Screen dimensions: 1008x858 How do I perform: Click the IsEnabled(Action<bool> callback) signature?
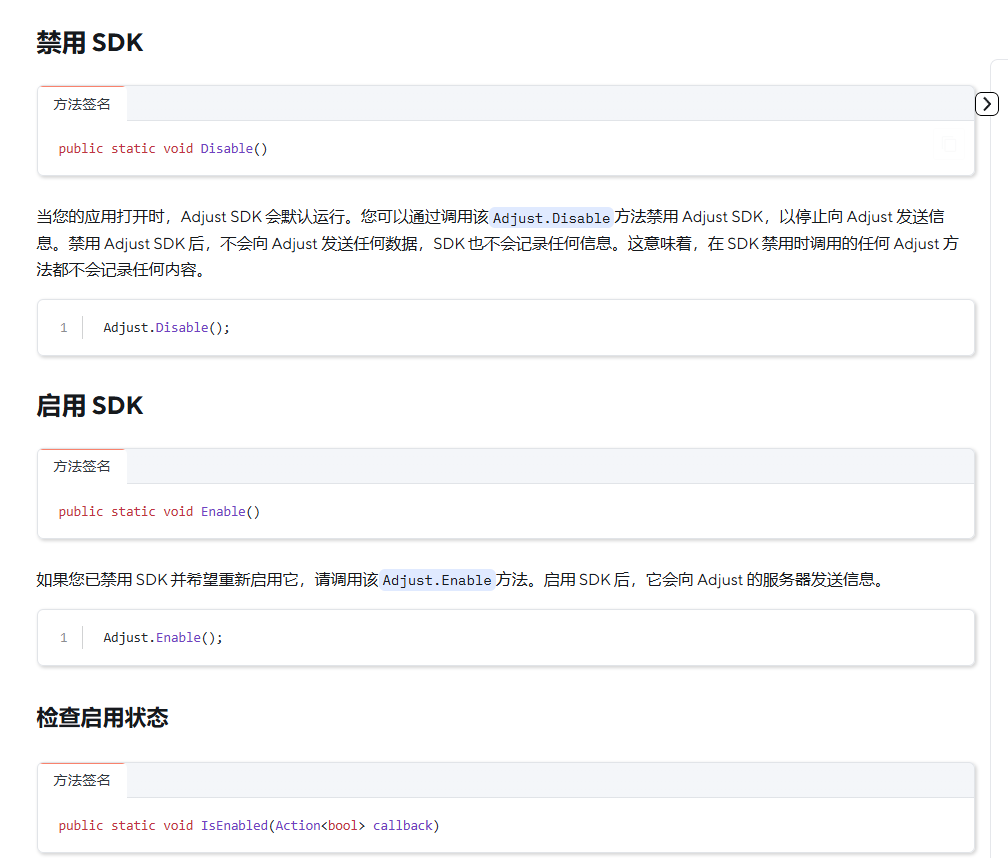pos(249,825)
